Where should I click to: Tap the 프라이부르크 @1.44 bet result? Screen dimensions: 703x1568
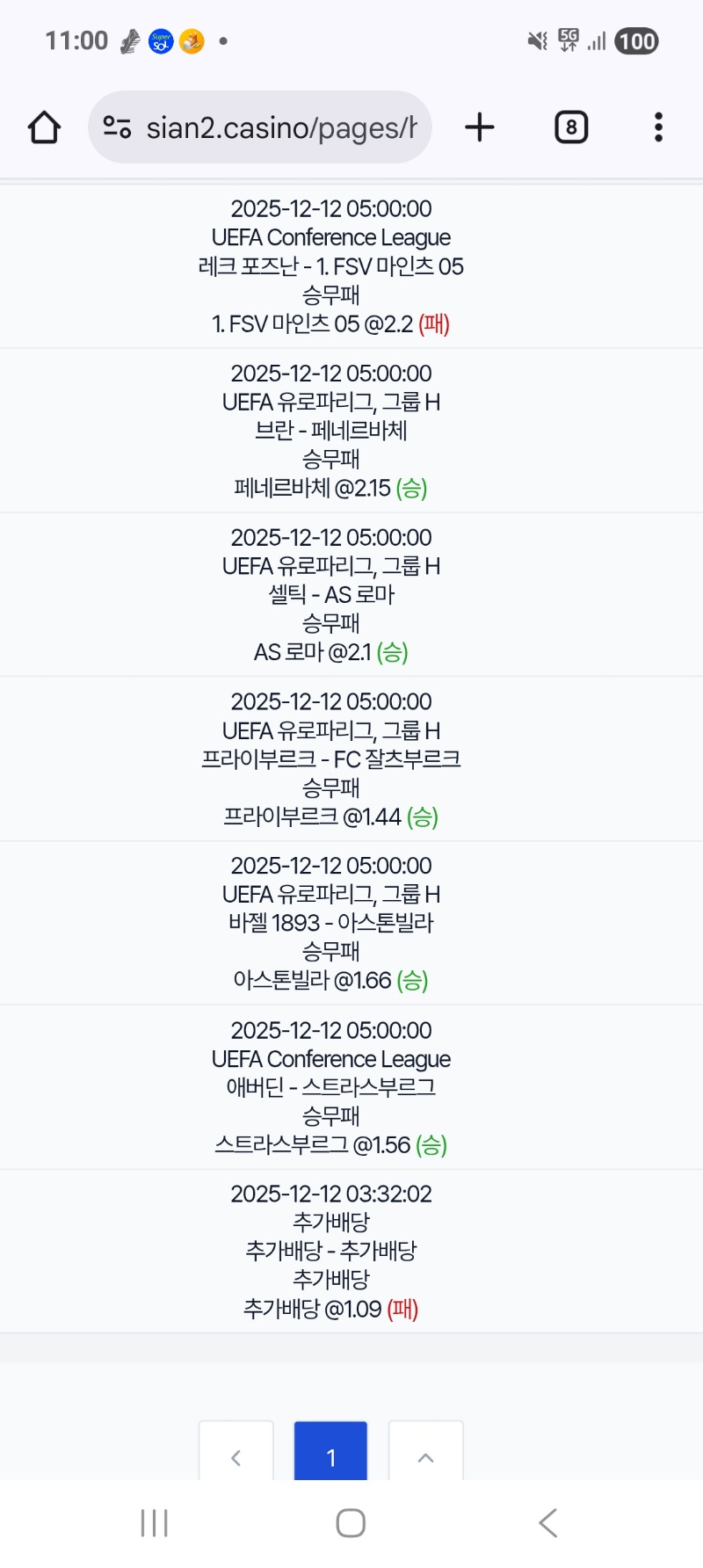pos(331,817)
